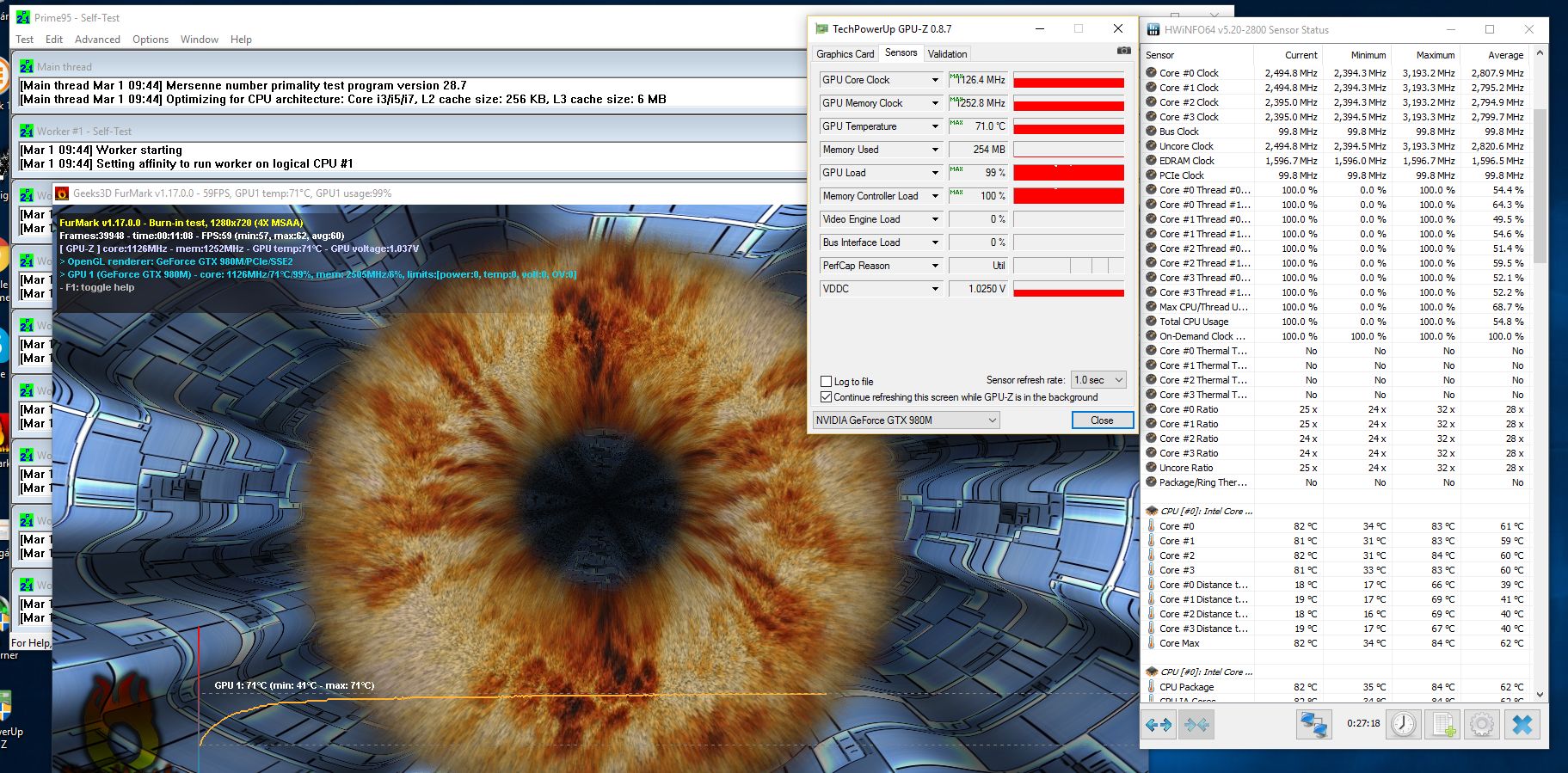
Task: Click the GPU-Z title bar app icon
Action: click(x=821, y=28)
